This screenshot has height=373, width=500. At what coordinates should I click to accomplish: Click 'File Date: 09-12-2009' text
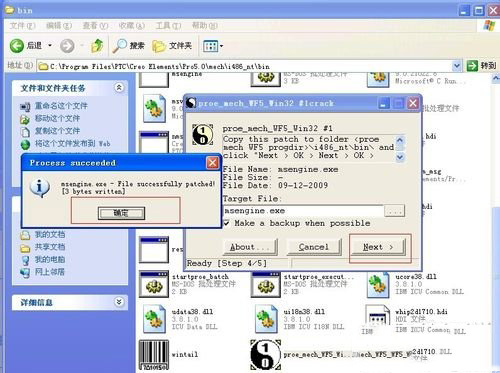[x=275, y=185]
